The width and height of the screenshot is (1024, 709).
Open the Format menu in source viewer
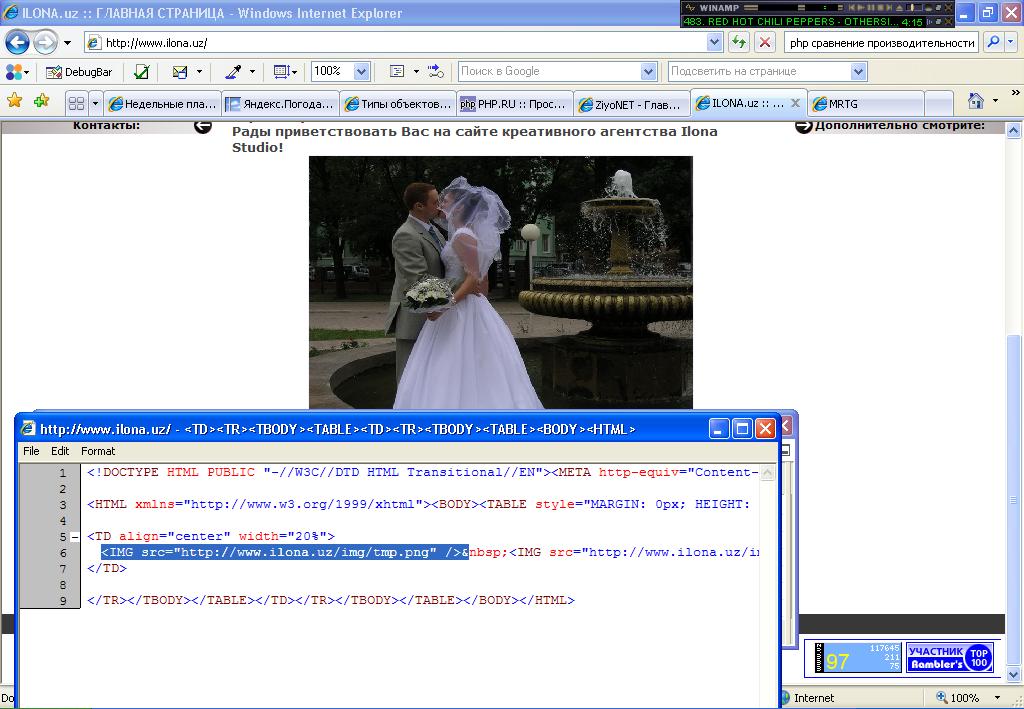pyautogui.click(x=98, y=451)
